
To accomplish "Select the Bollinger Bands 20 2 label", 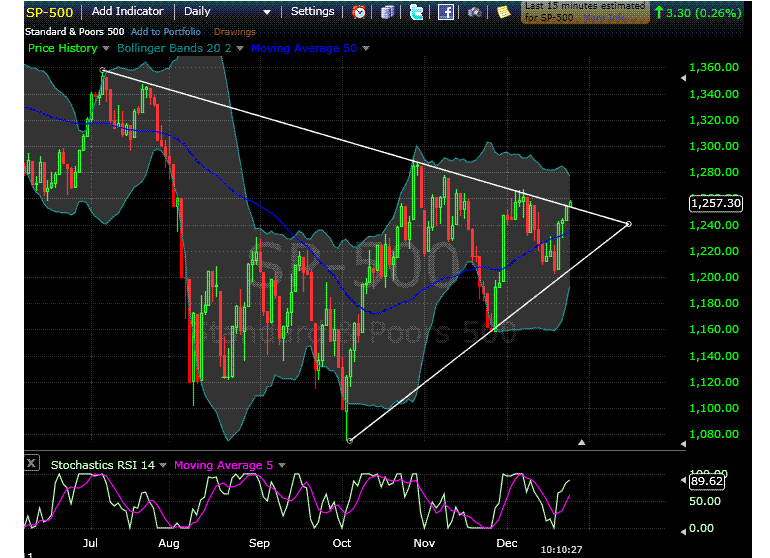I will [x=174, y=48].
